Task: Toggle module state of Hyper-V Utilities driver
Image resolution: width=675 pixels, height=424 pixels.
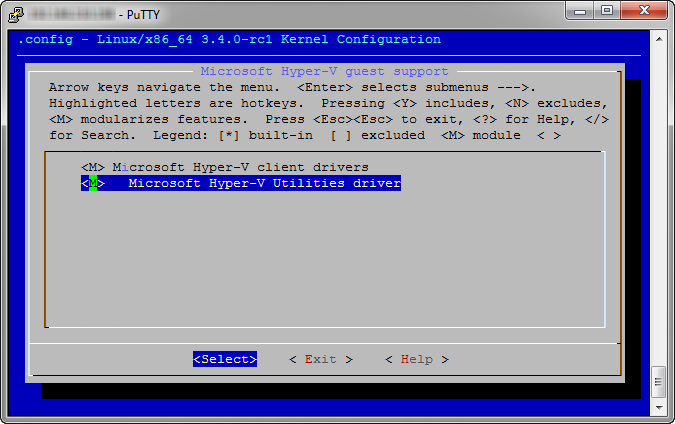Action: tap(93, 183)
